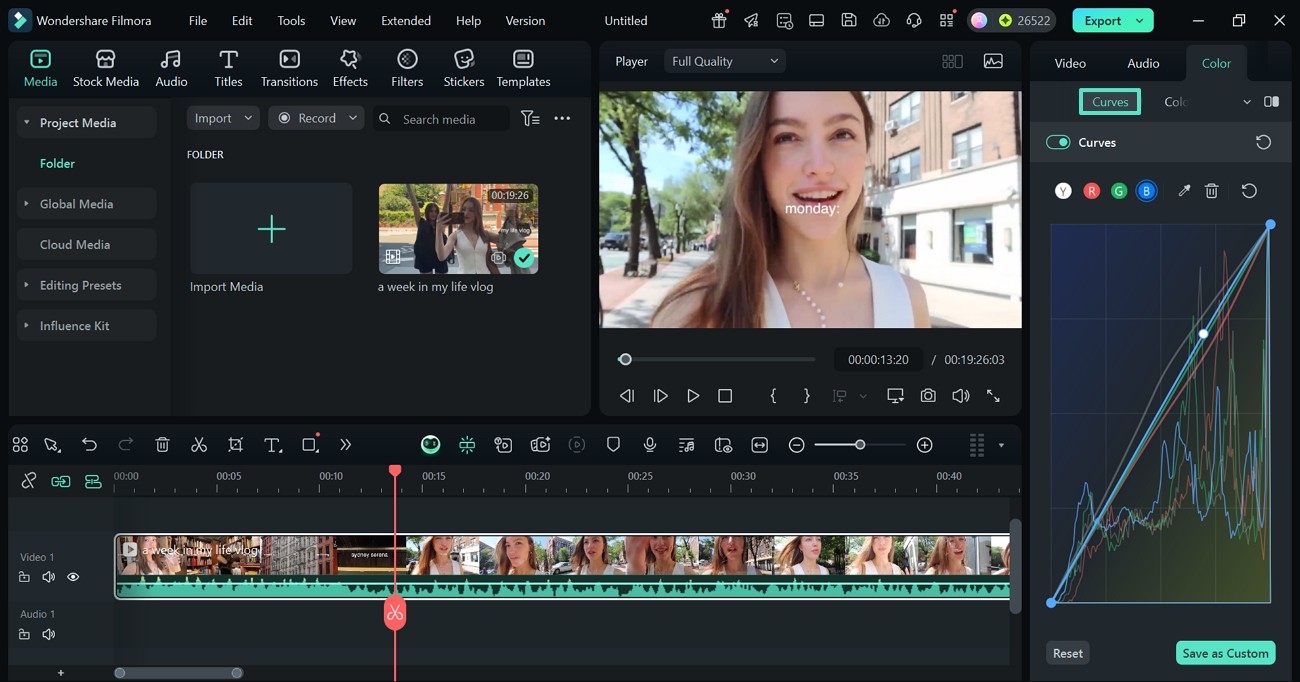Switch to the Audio properties tab
Image resolution: width=1300 pixels, height=682 pixels.
click(x=1143, y=63)
